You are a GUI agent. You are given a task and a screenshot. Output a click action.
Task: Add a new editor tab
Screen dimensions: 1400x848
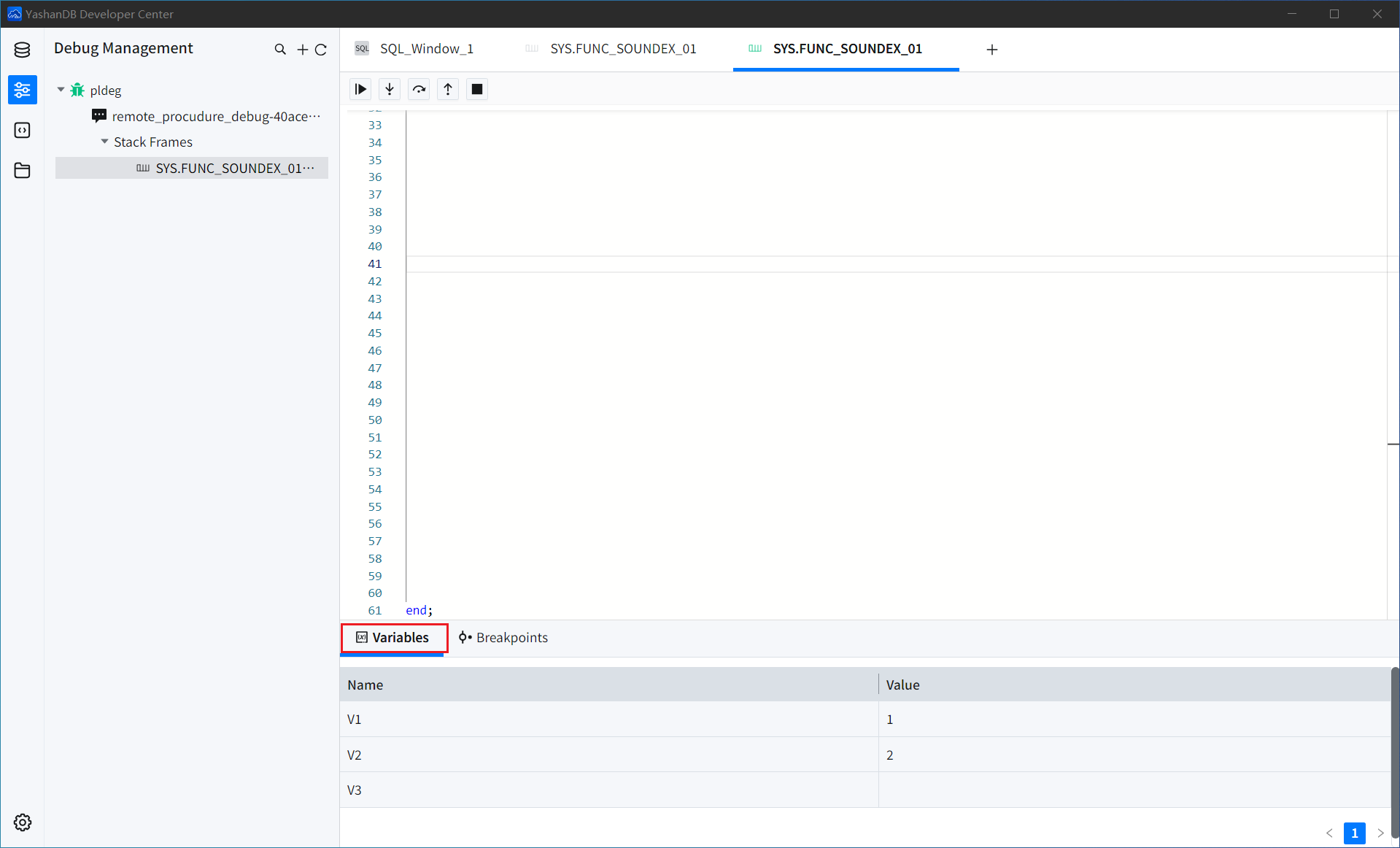tap(992, 50)
